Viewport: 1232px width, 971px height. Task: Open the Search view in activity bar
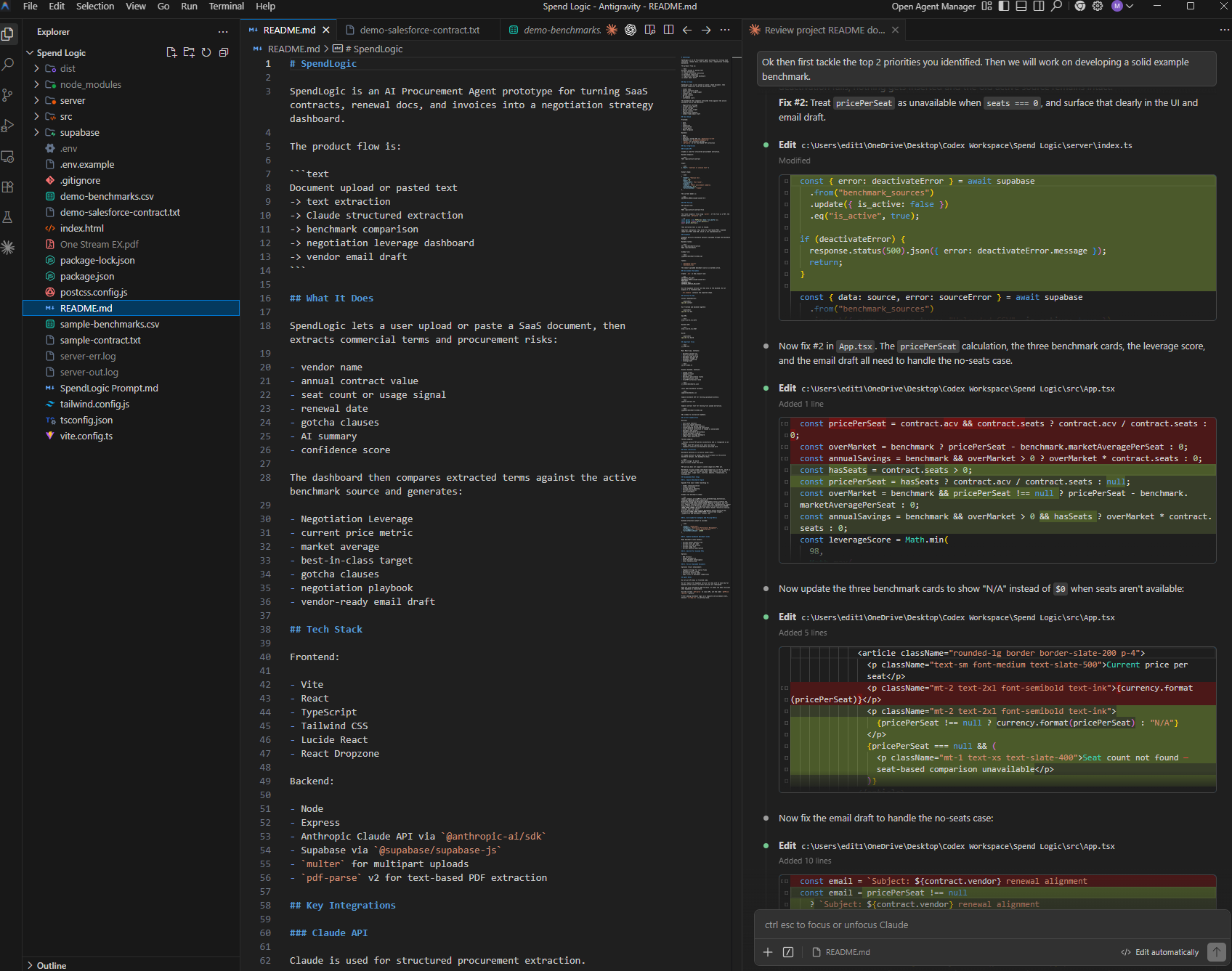(x=8, y=65)
